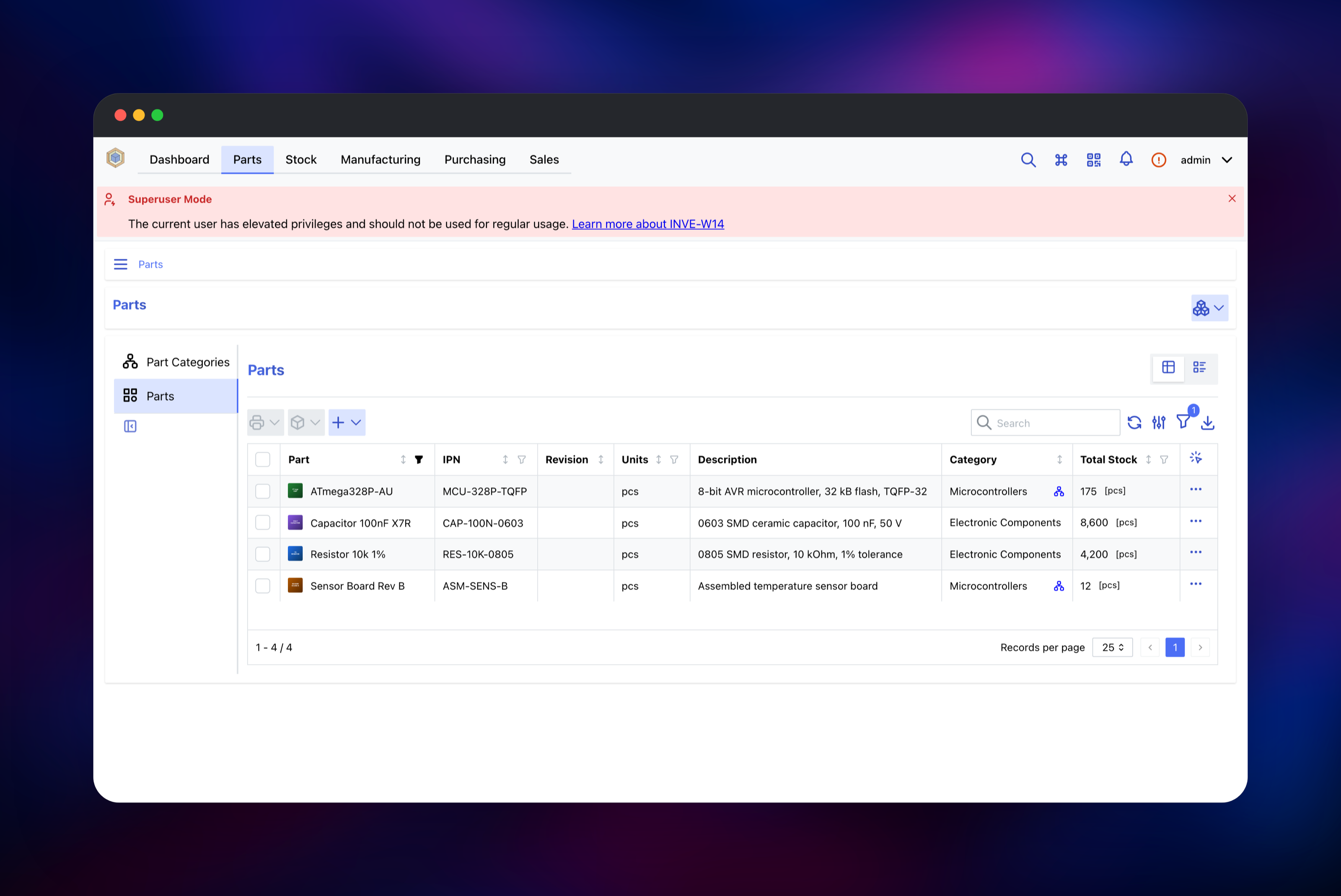Check the ATmega328P-AU row checkbox

263,491
